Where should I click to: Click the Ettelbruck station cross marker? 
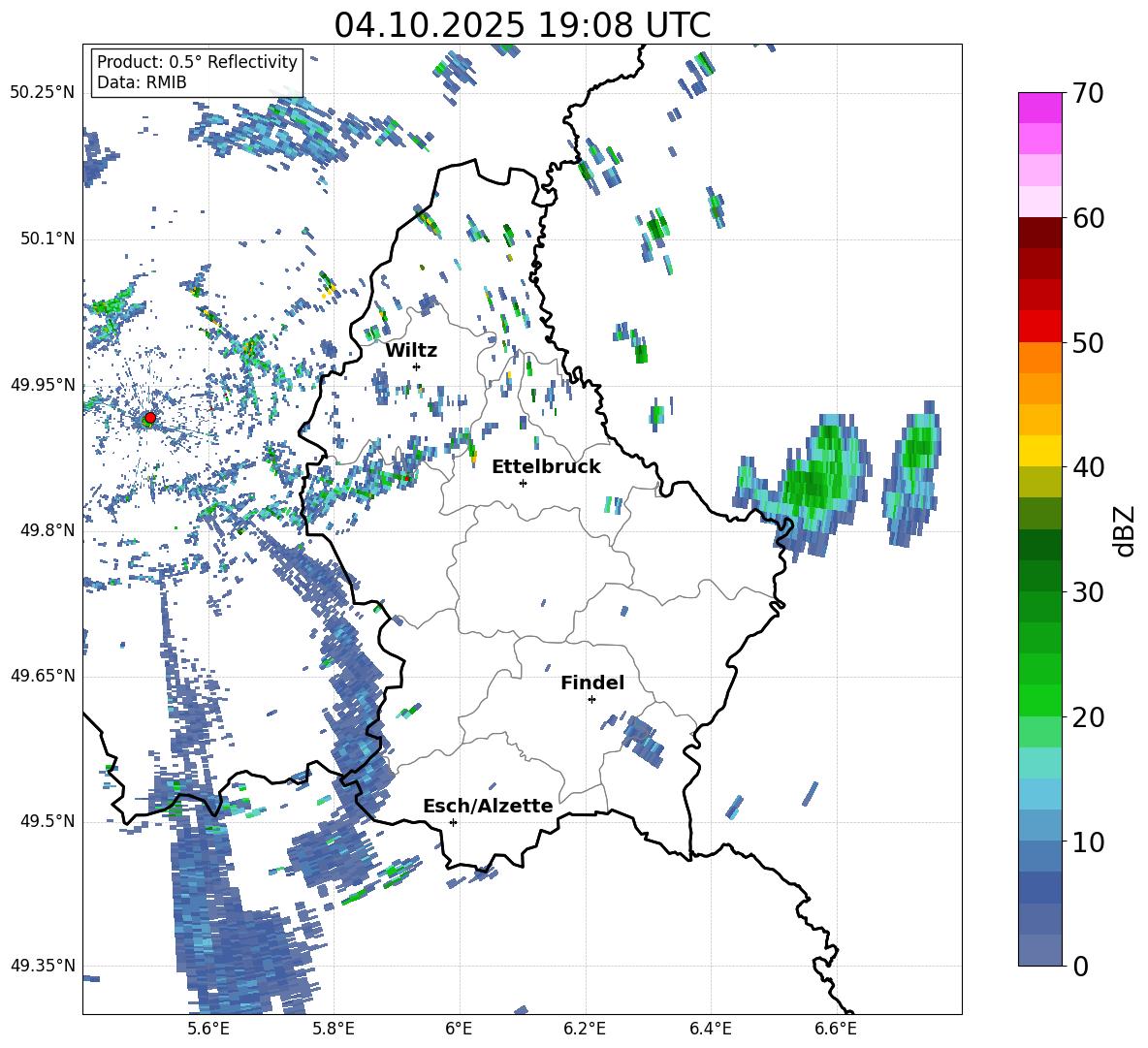coord(523,483)
